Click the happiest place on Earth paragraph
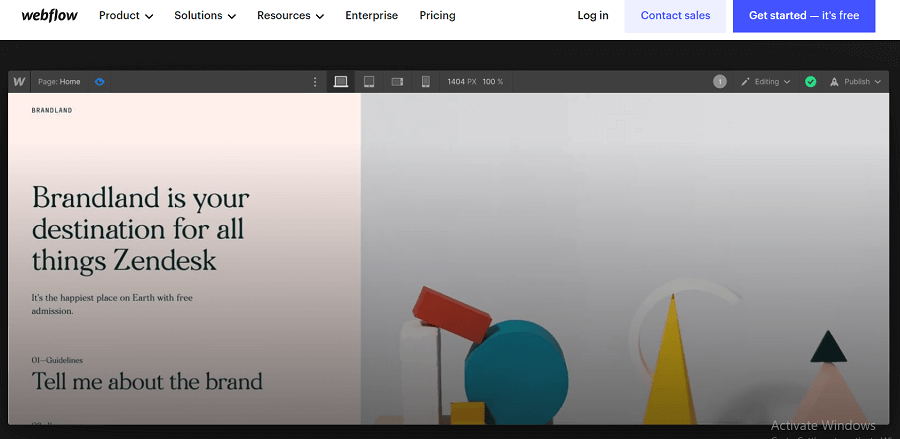The image size is (900, 439). tap(112, 304)
